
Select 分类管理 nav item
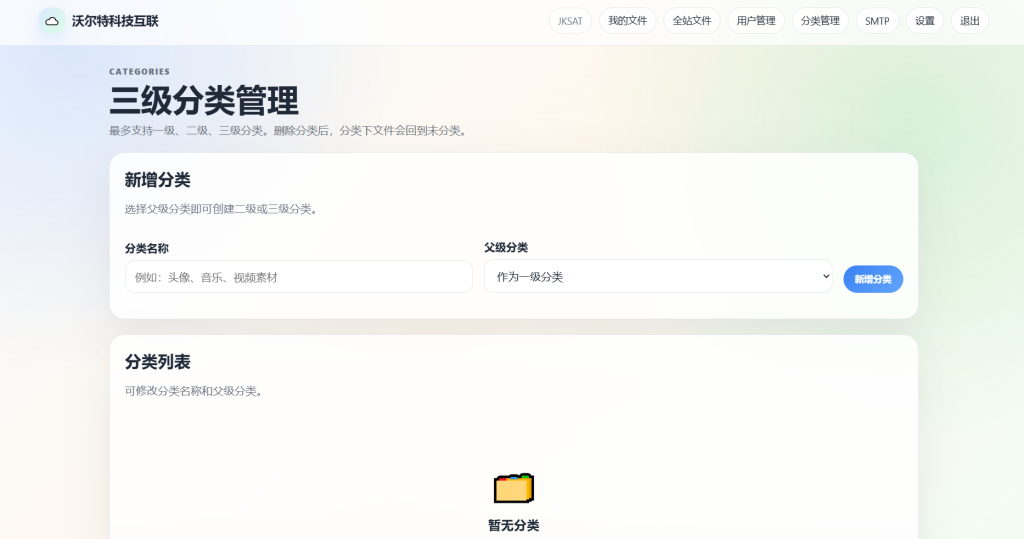pos(820,21)
